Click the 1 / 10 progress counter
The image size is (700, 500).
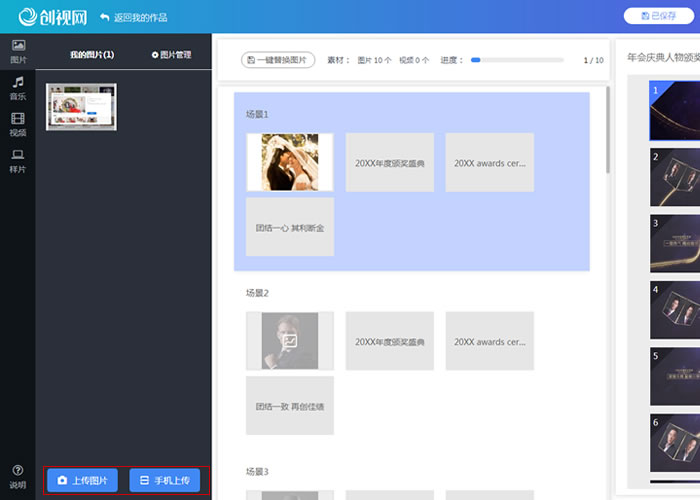click(x=593, y=60)
